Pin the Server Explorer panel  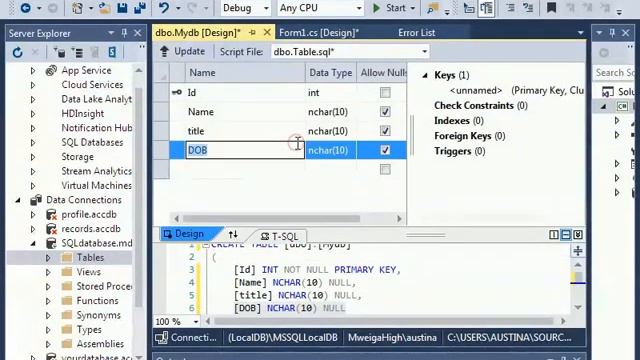point(124,33)
